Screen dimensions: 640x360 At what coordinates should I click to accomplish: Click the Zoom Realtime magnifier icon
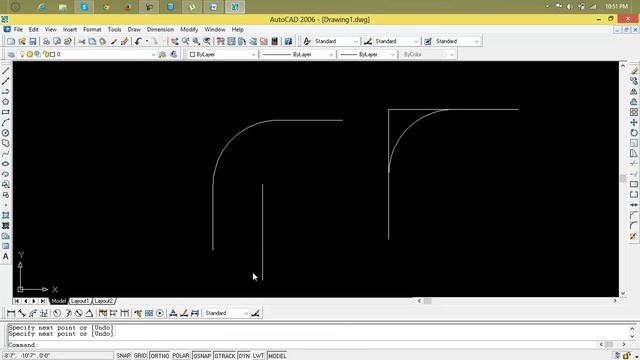(186, 41)
